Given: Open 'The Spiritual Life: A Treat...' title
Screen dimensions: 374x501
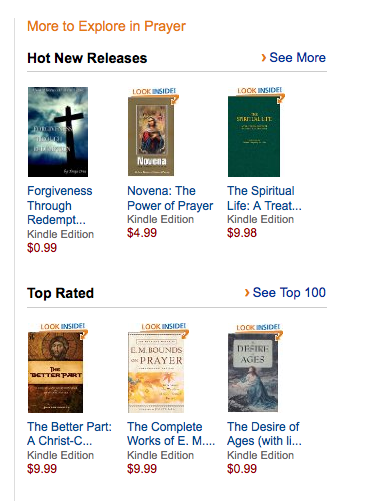Looking at the screenshot, I should (x=264, y=198).
